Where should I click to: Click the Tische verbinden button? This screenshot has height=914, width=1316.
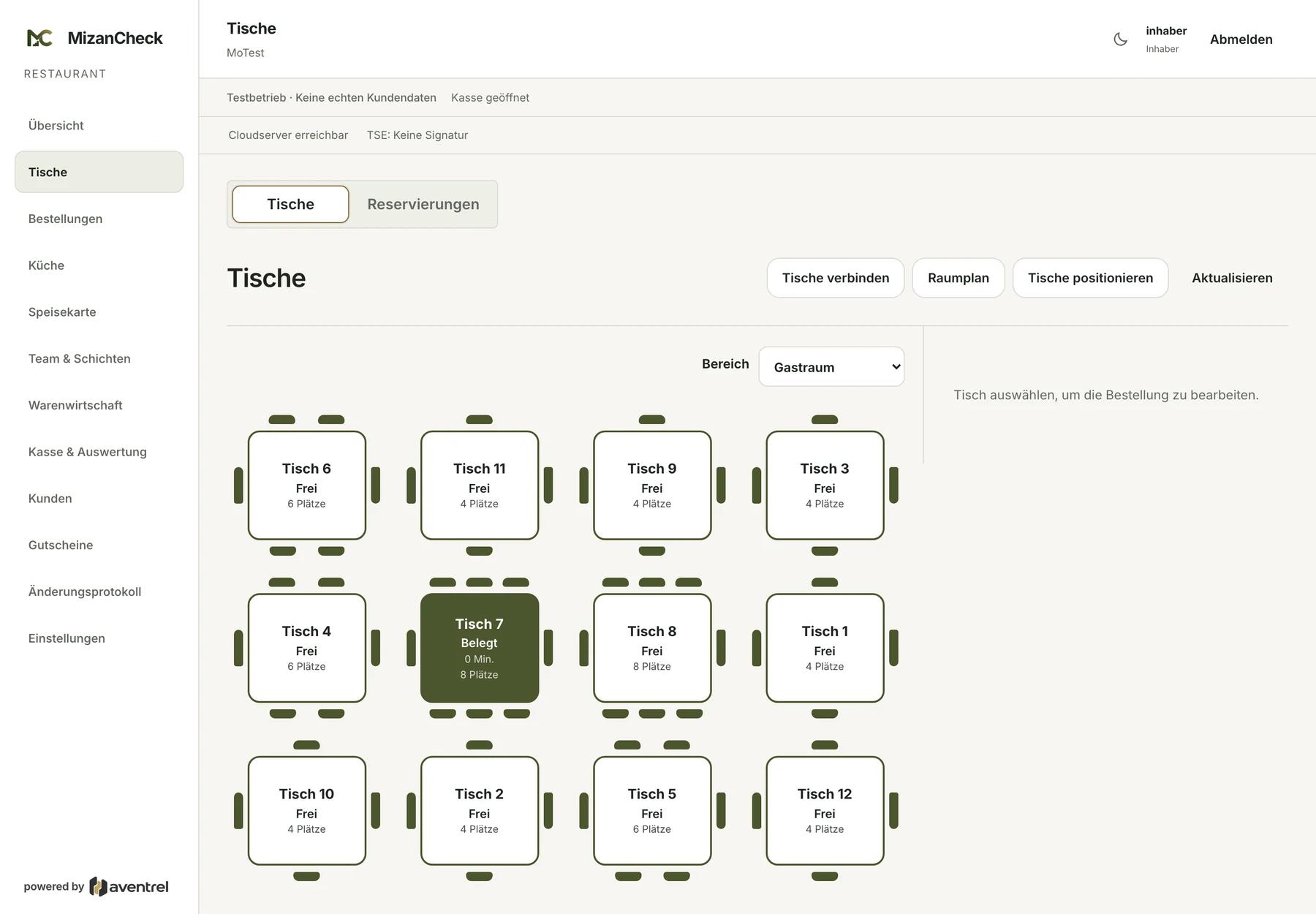tap(836, 278)
